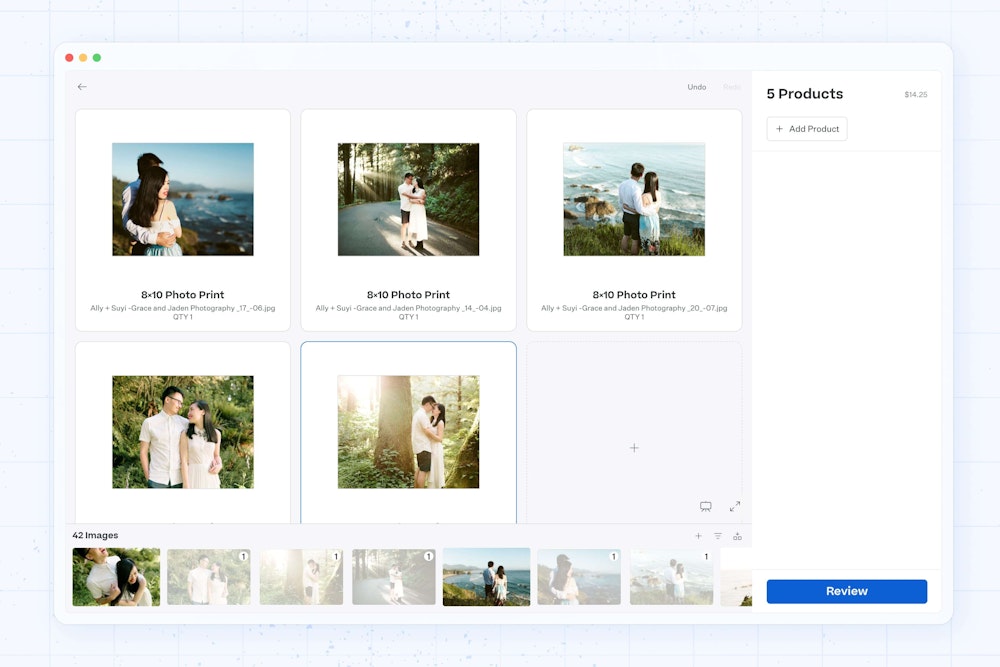This screenshot has width=1000, height=667.
Task: Select the garden couple print card
Action: click(183, 432)
